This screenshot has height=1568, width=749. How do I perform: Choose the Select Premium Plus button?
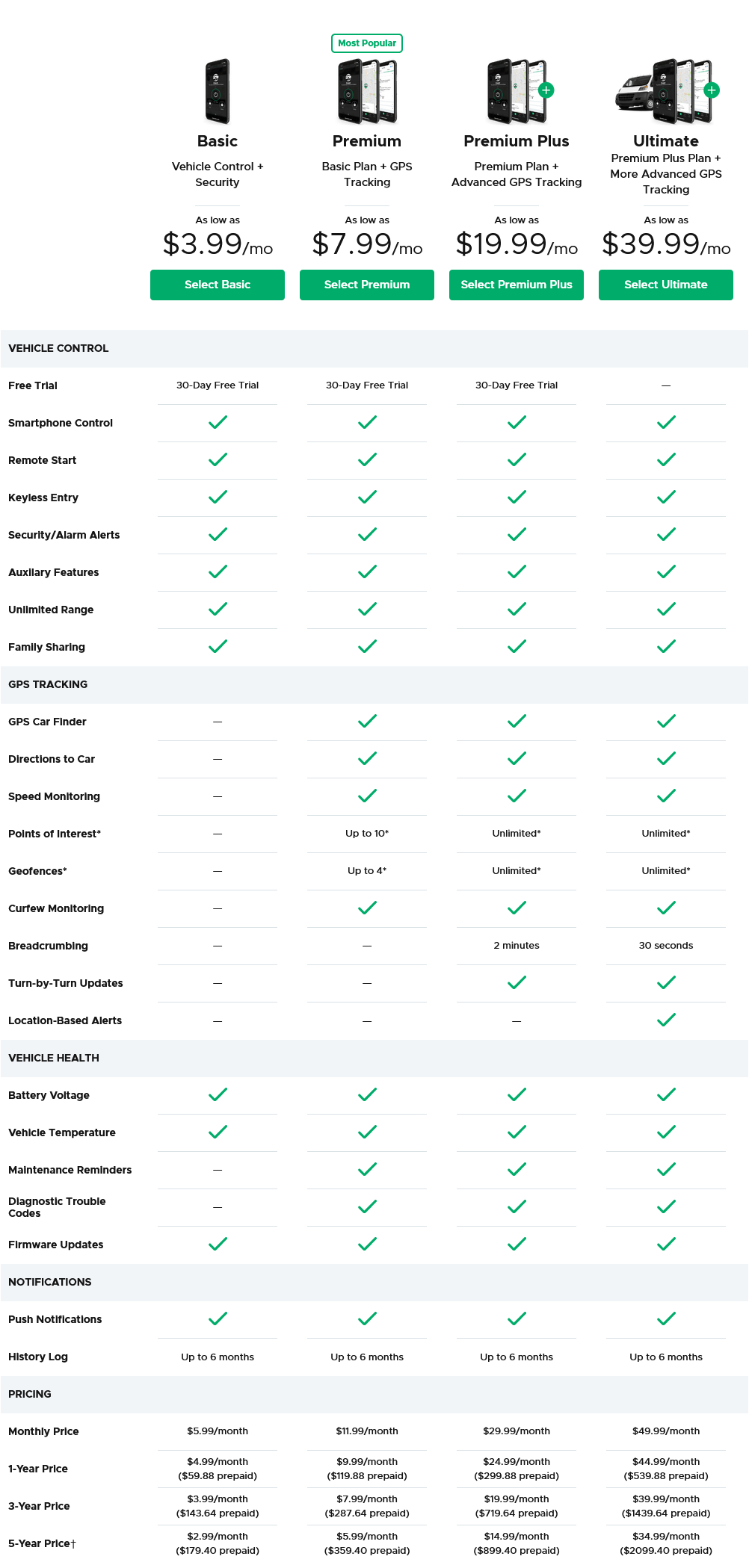[x=517, y=285]
